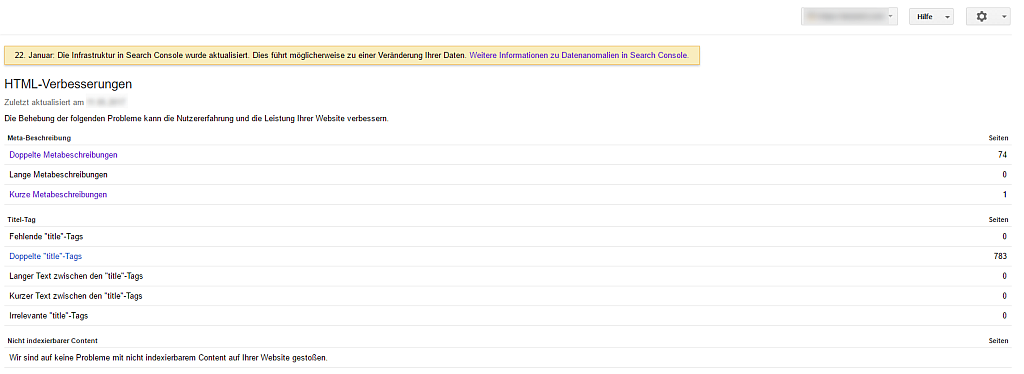This screenshot has height=374, width=1024.
Task: Open Doppelte "title"-Tags report
Action: 46,257
